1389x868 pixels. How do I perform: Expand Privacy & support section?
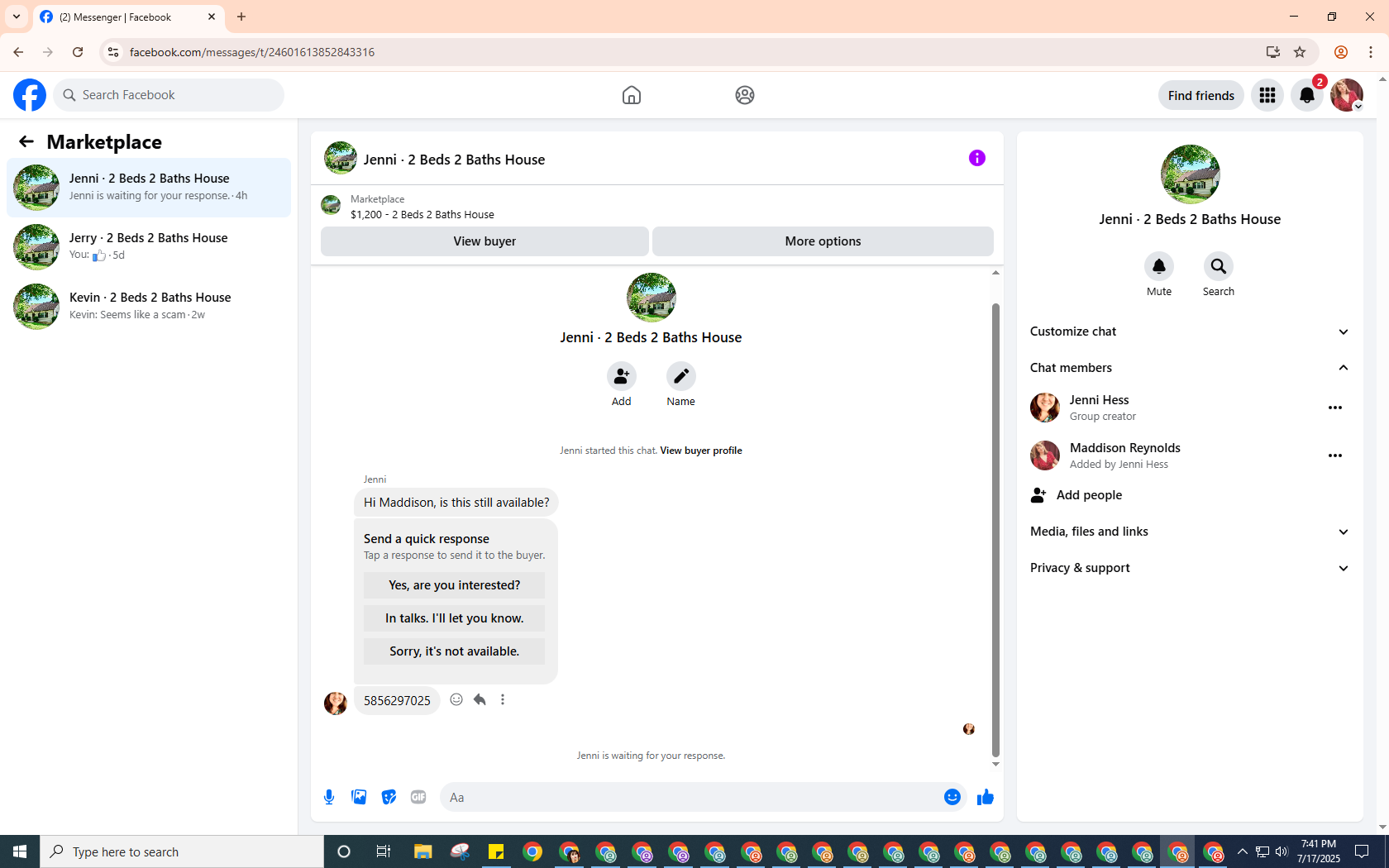(1190, 568)
